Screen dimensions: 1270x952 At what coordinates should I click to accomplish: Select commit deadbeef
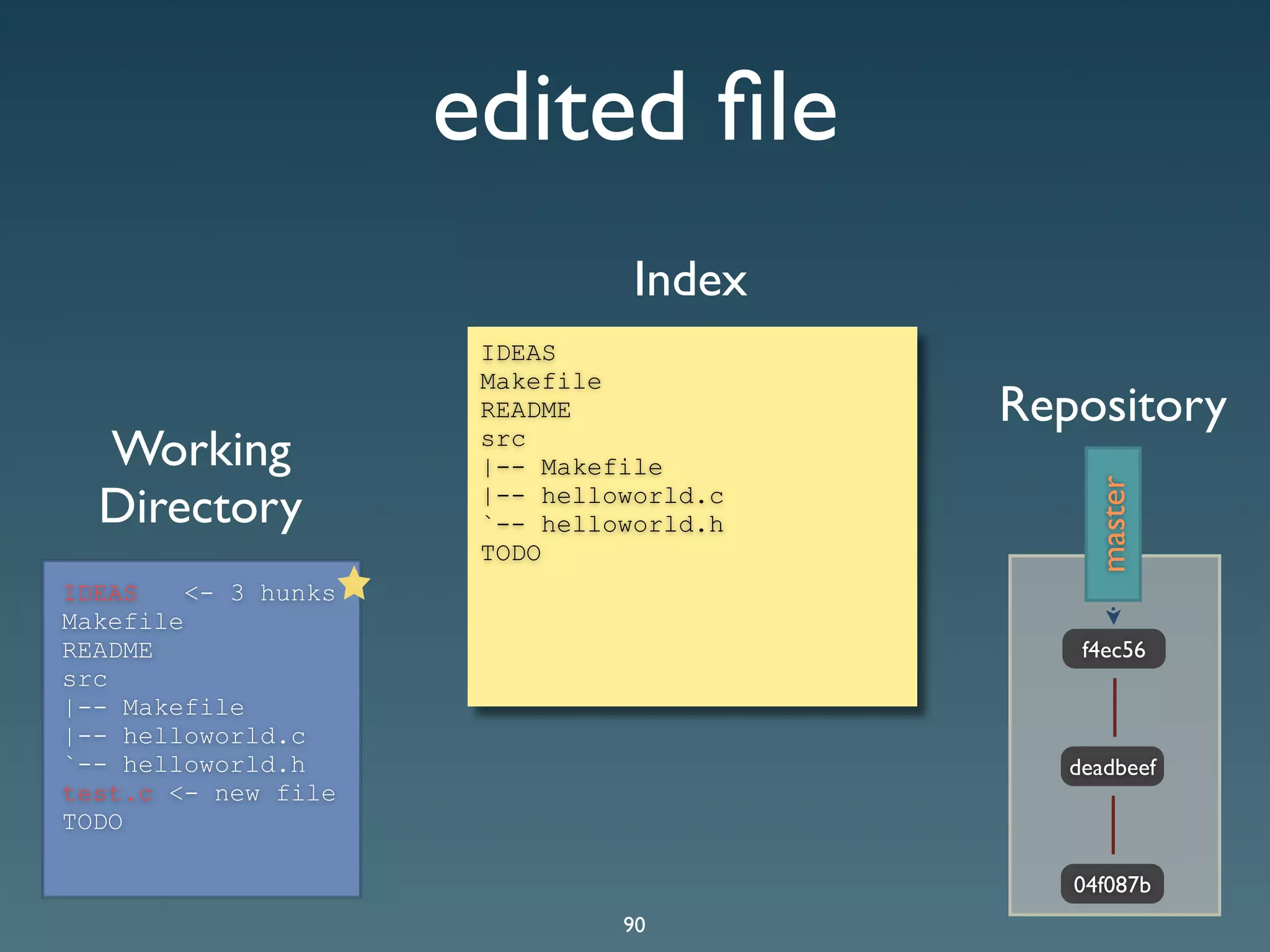tap(1112, 767)
